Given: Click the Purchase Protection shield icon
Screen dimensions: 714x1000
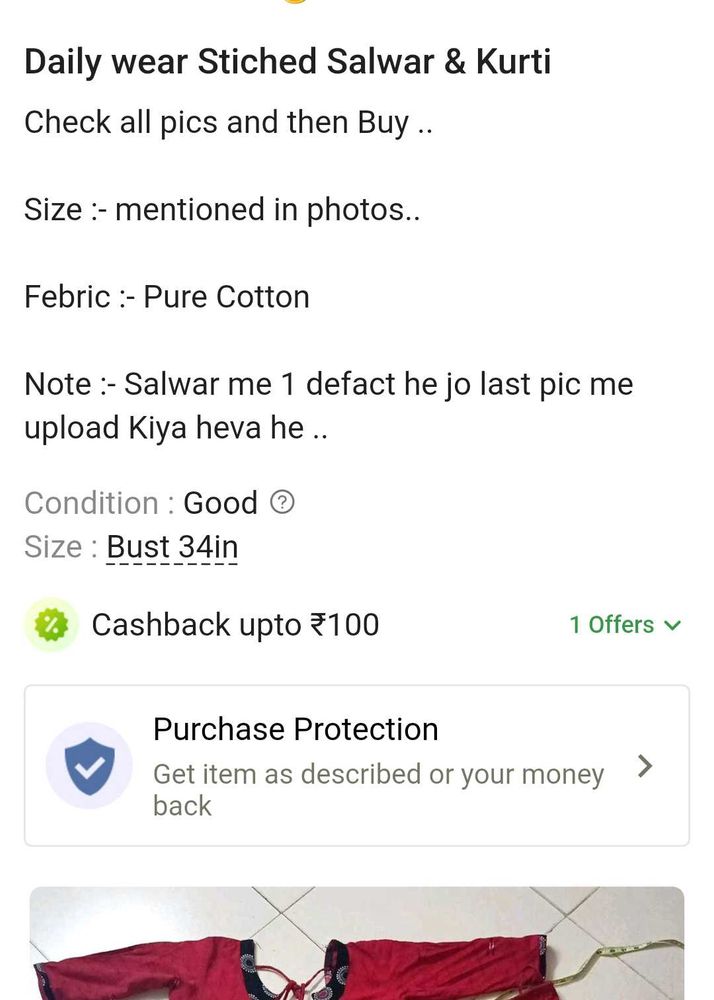Looking at the screenshot, I should coord(89,766).
